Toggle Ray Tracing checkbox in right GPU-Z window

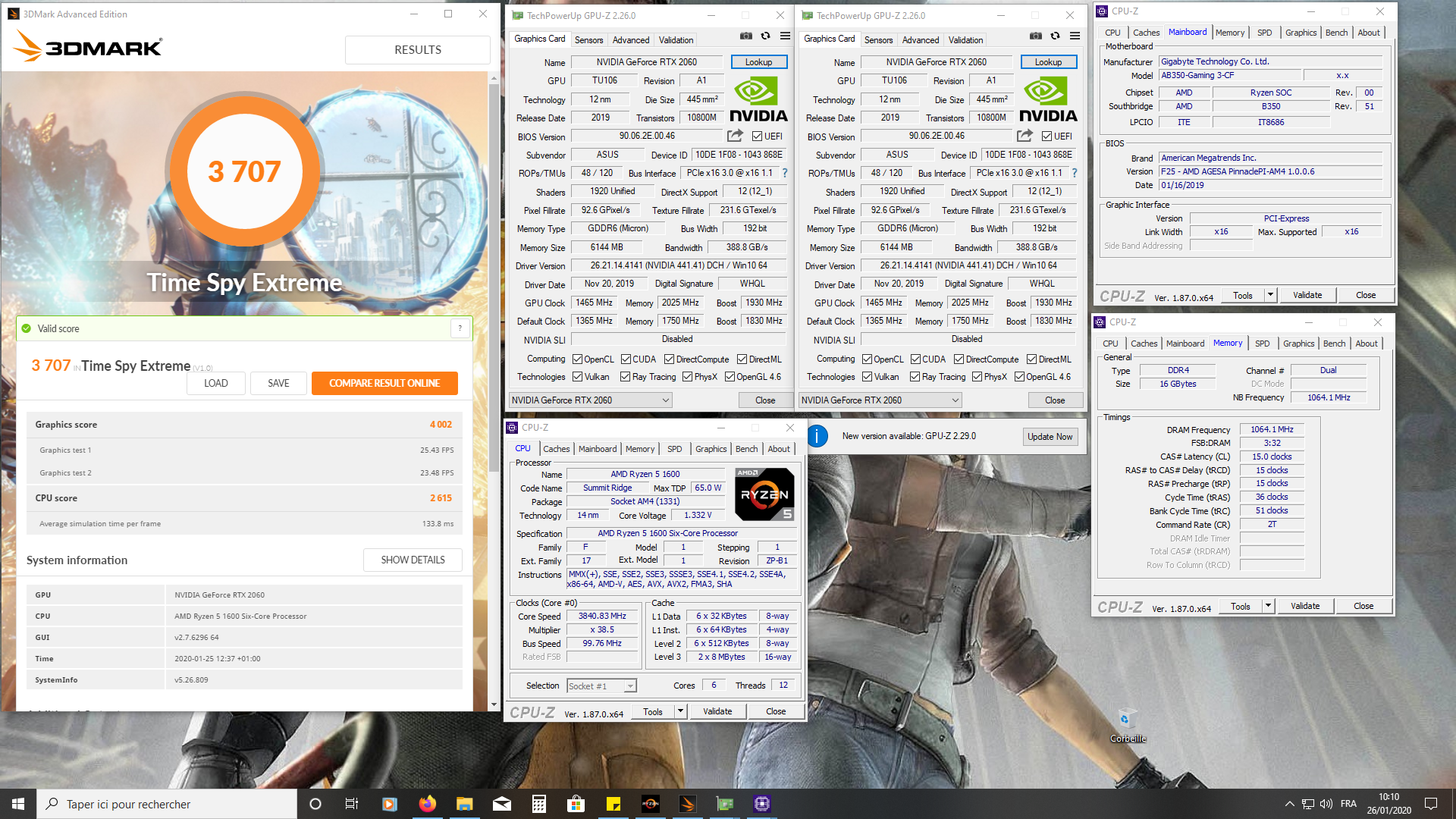point(915,377)
